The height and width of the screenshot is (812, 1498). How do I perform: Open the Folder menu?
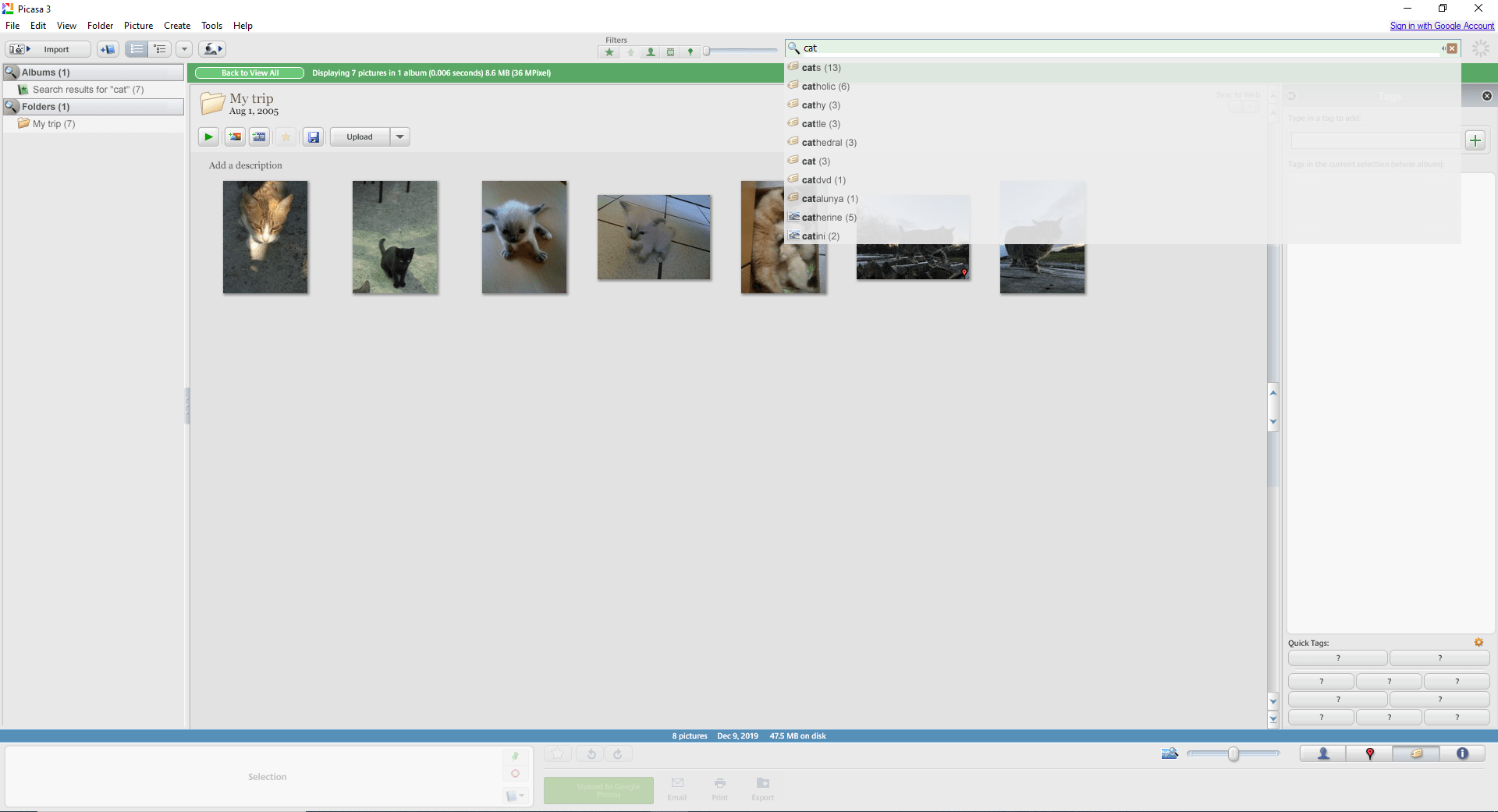(100, 26)
